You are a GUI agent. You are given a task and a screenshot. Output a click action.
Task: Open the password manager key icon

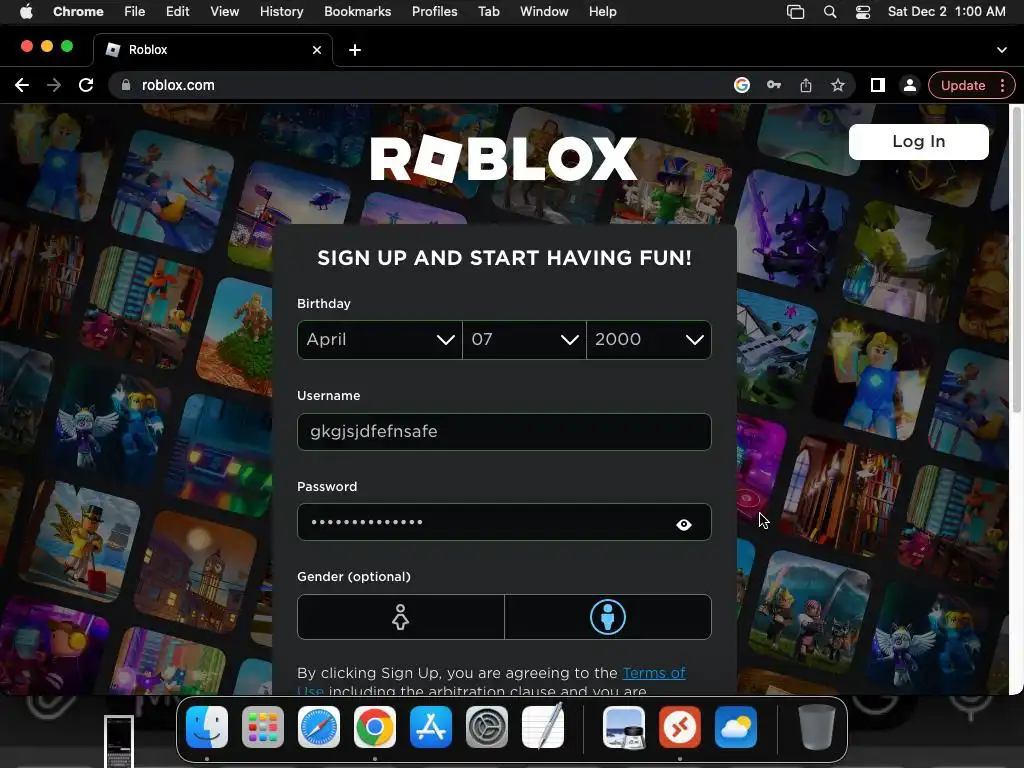point(774,86)
